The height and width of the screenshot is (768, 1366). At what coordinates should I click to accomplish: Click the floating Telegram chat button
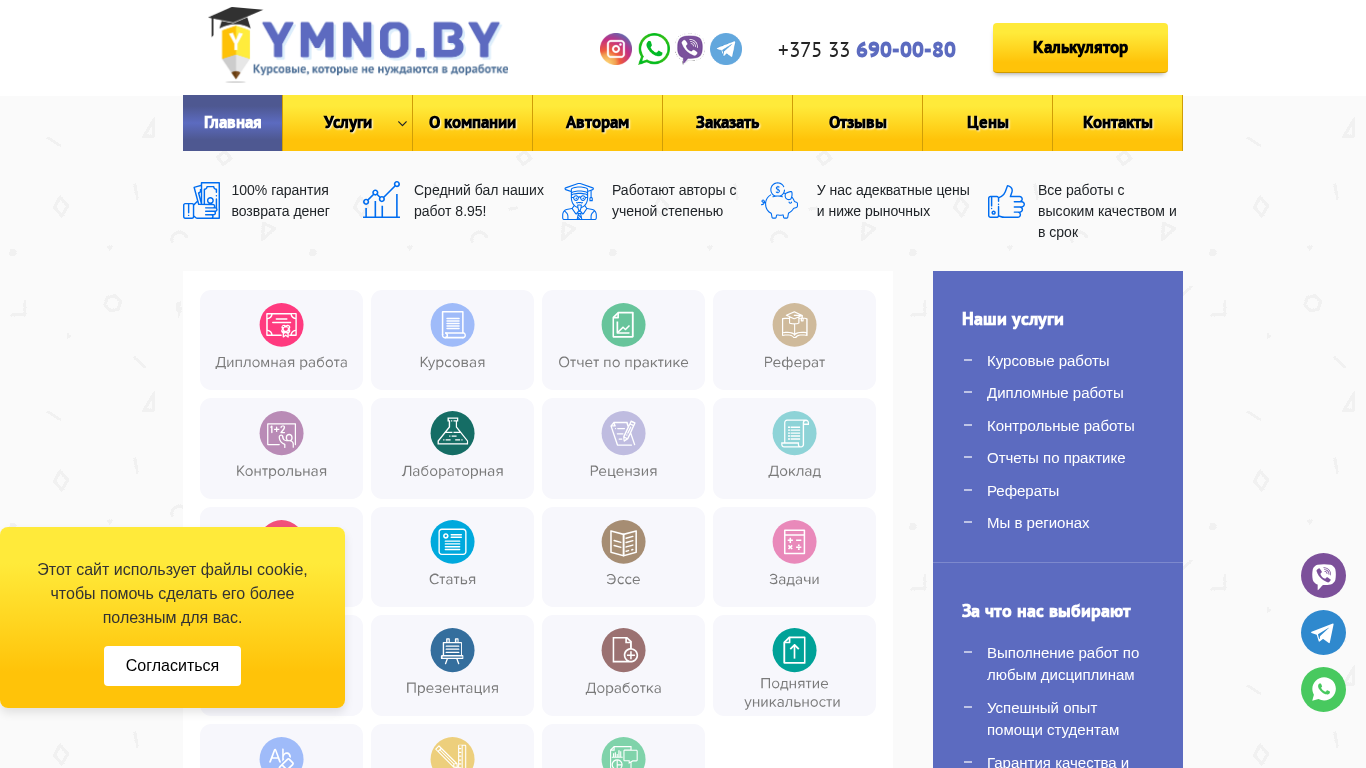(1323, 633)
